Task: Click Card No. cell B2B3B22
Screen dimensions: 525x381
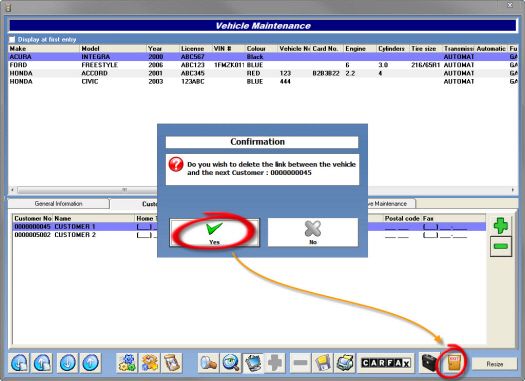Action: pos(326,73)
